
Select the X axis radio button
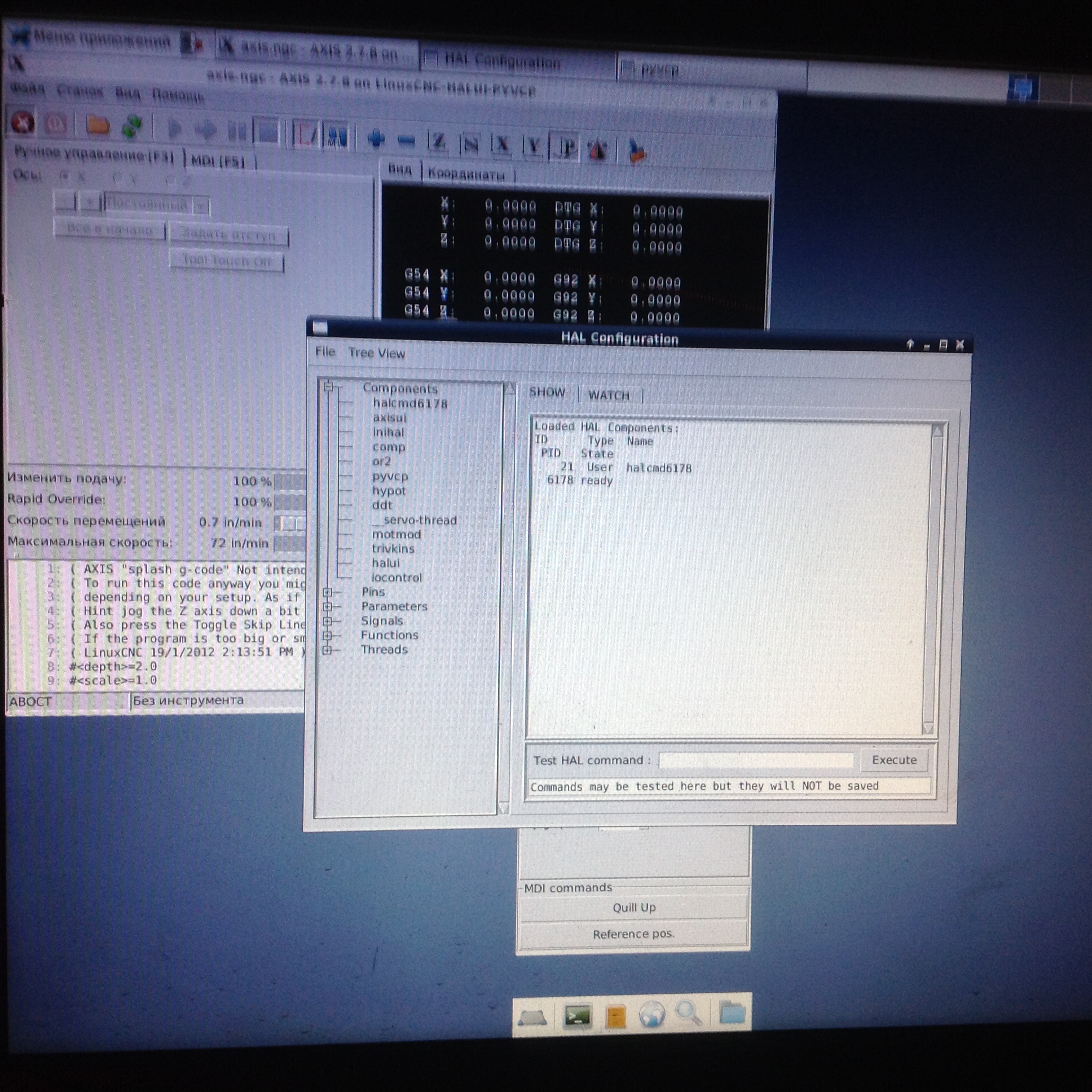65,177
